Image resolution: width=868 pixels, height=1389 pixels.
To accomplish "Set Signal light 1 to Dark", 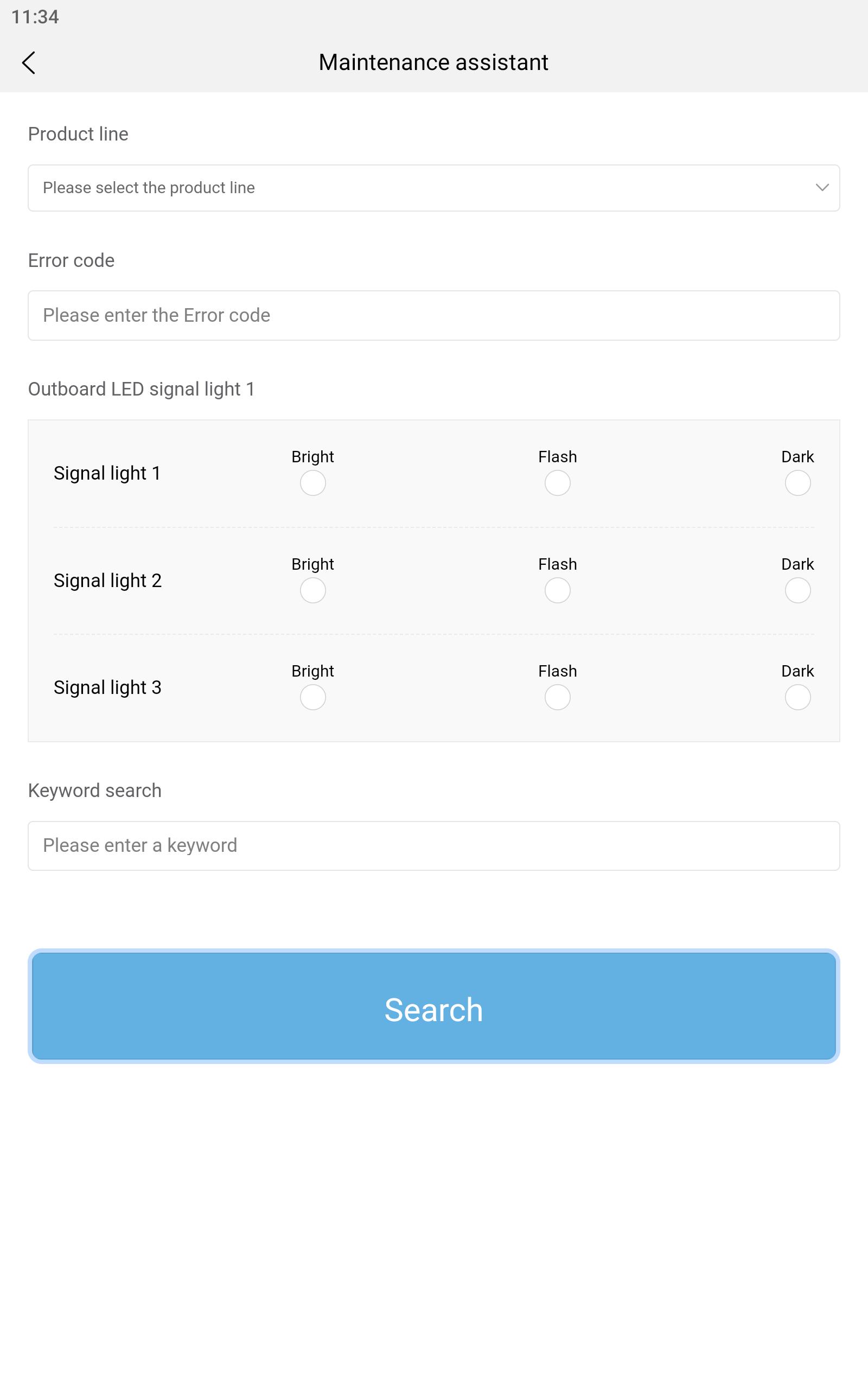I will click(798, 483).
